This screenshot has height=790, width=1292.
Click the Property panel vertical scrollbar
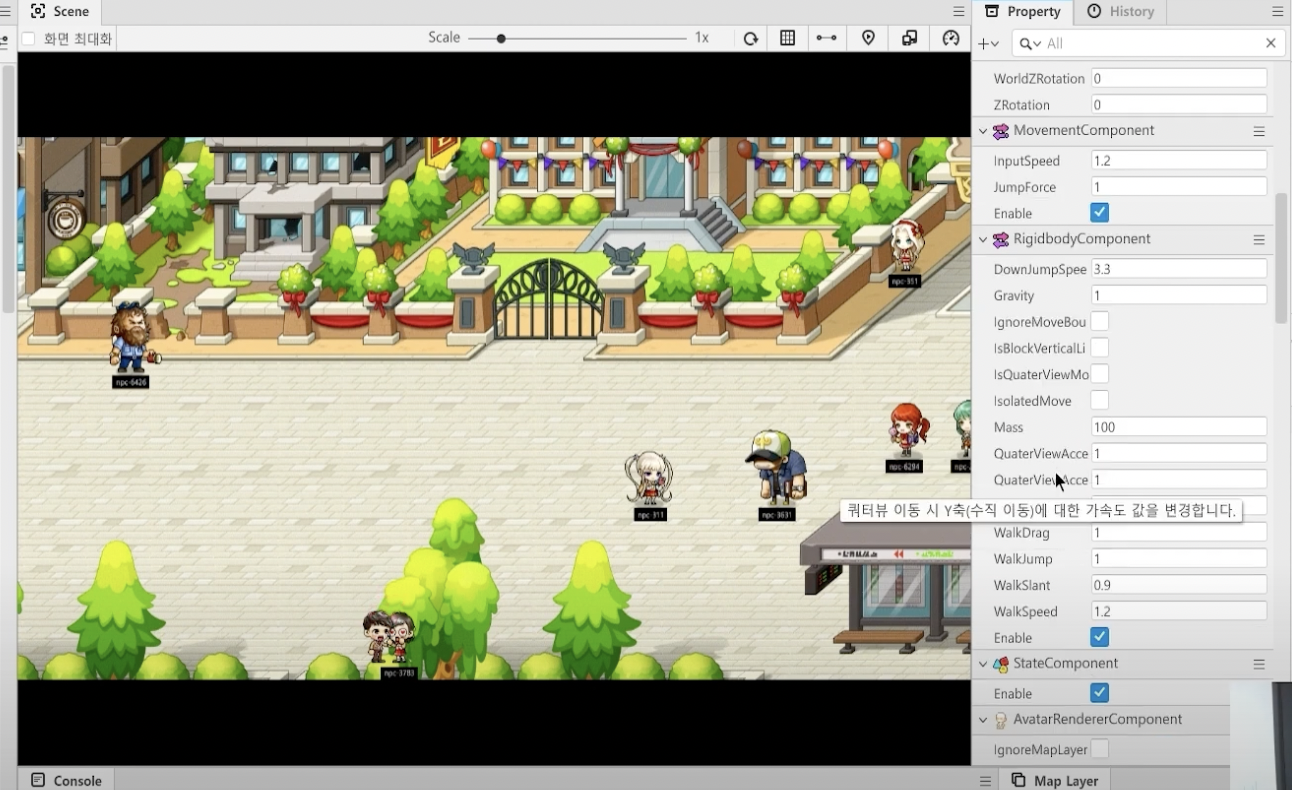pyautogui.click(x=1281, y=258)
